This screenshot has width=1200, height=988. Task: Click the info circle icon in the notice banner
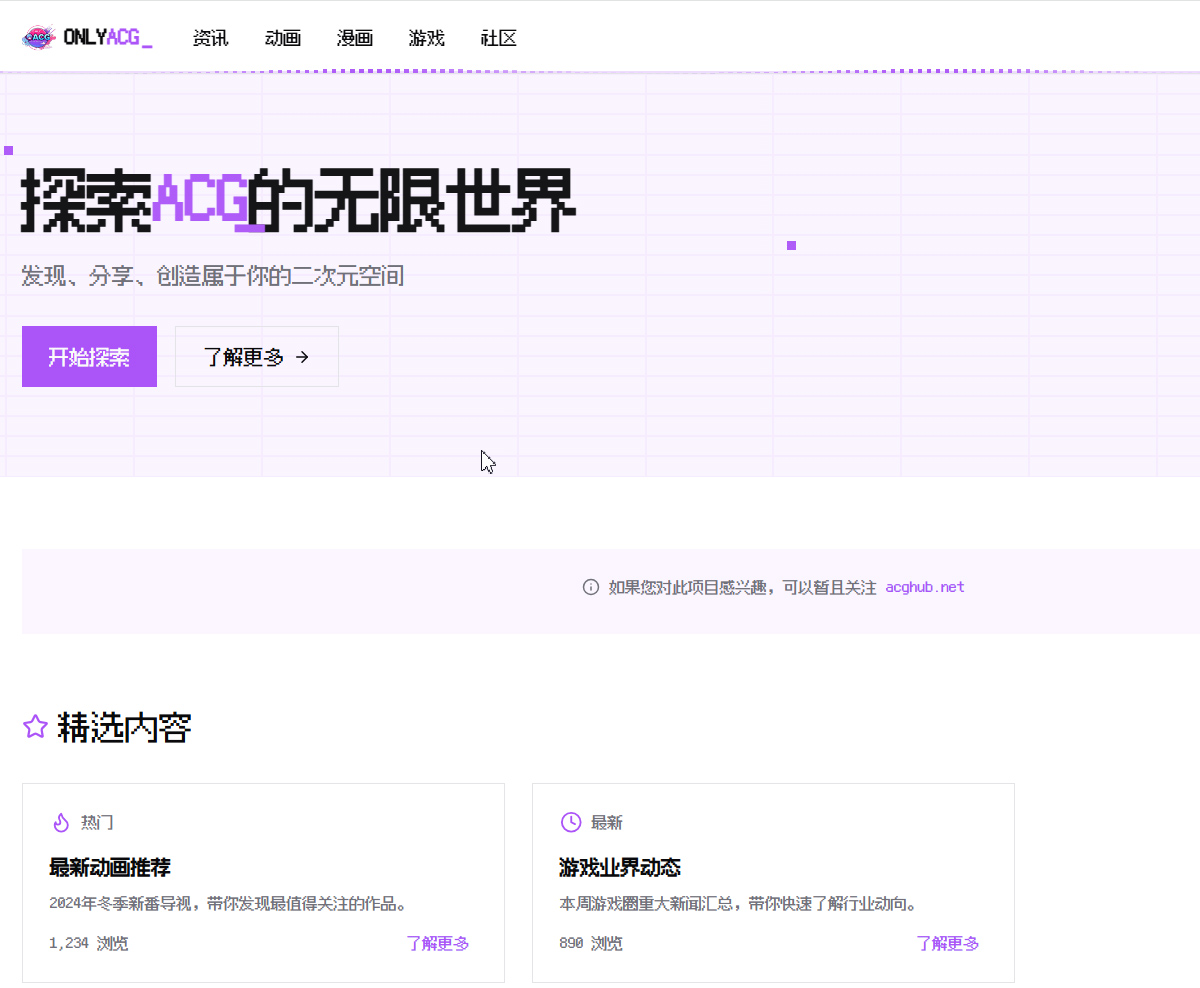point(590,587)
